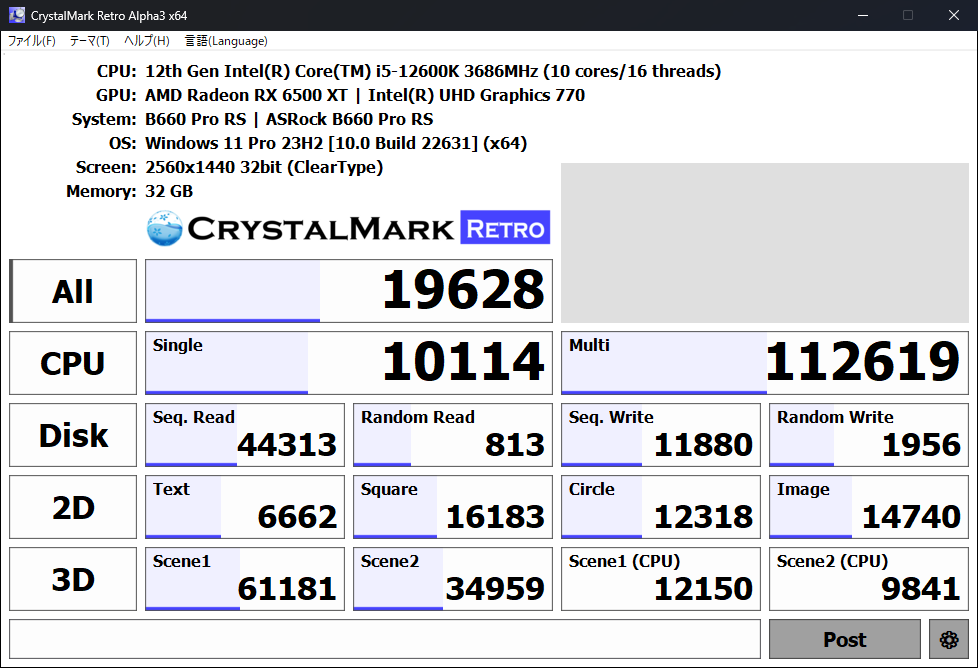Click the 3D Scene2 result 34959
Image resolution: width=978 pixels, height=668 pixels.
pyautogui.click(x=453, y=579)
